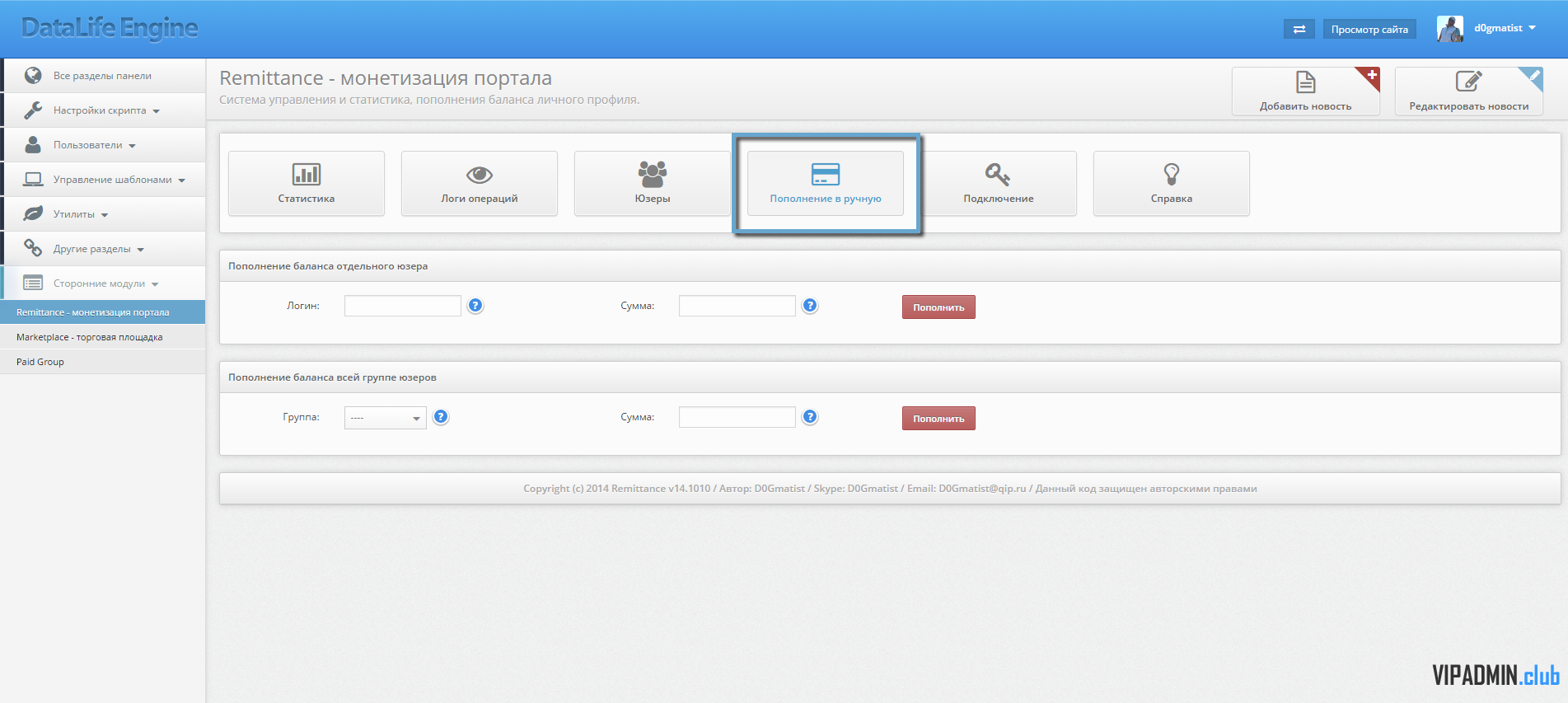Open the Группа selection dropdown
The height and width of the screenshot is (703, 1568).
click(386, 418)
